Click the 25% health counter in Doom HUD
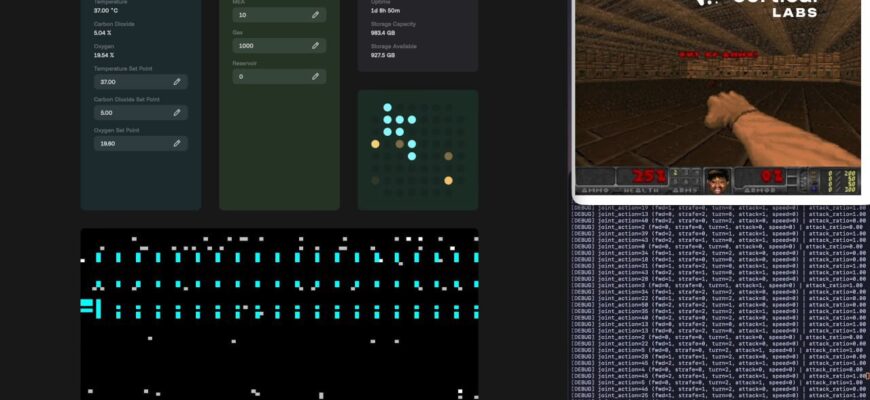870x400 pixels. pyautogui.click(x=649, y=176)
